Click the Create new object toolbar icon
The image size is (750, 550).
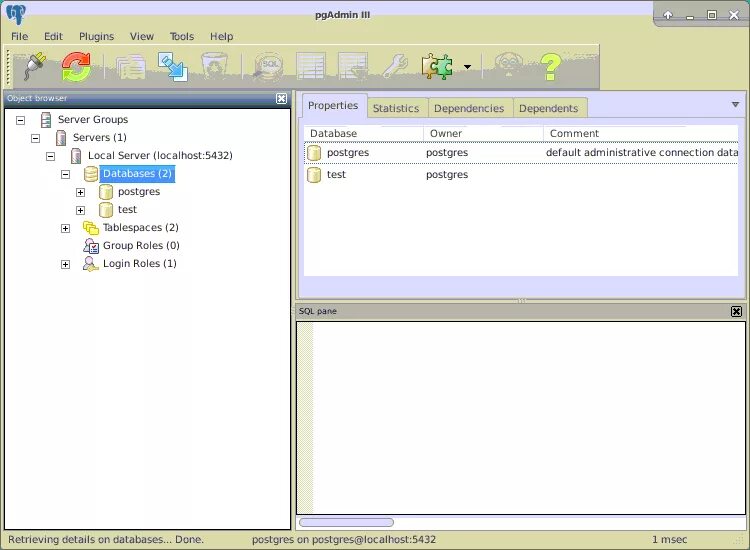(172, 66)
